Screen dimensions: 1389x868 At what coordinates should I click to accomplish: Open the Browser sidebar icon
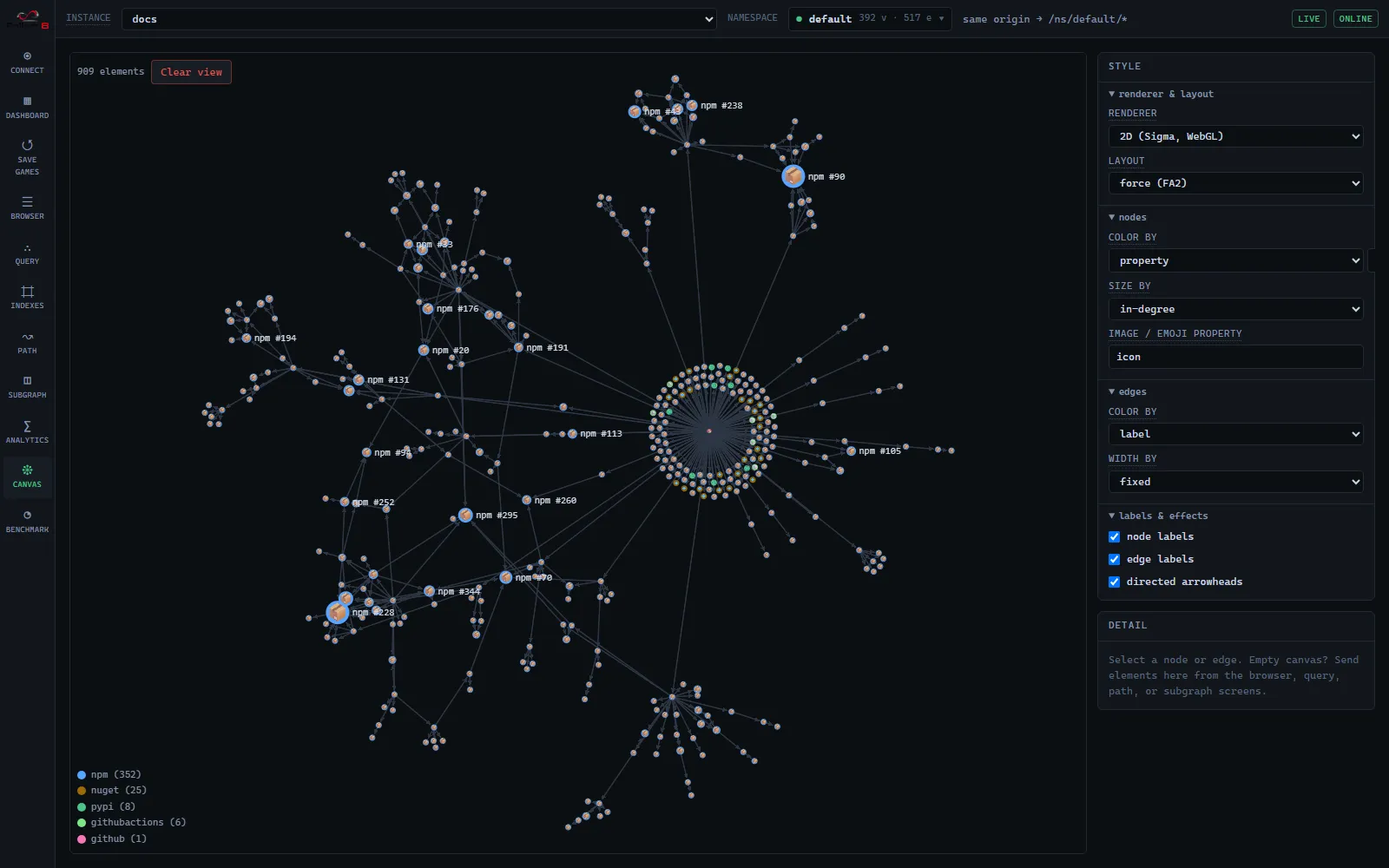pyautogui.click(x=27, y=208)
